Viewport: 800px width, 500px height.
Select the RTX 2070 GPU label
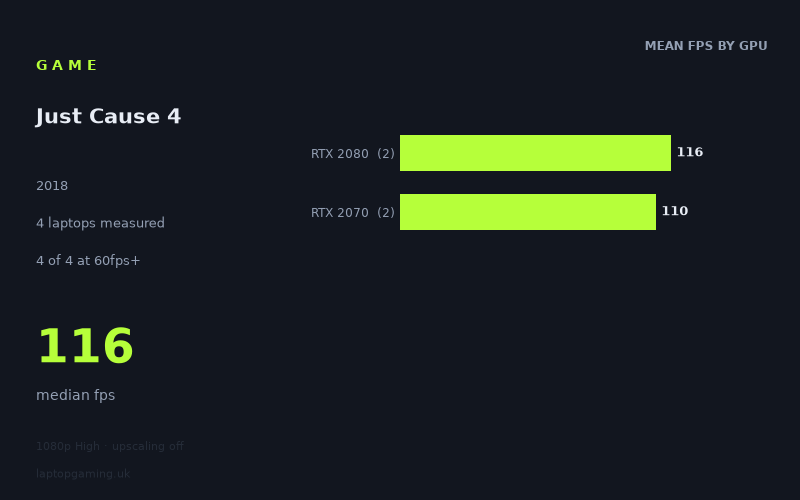pos(340,213)
